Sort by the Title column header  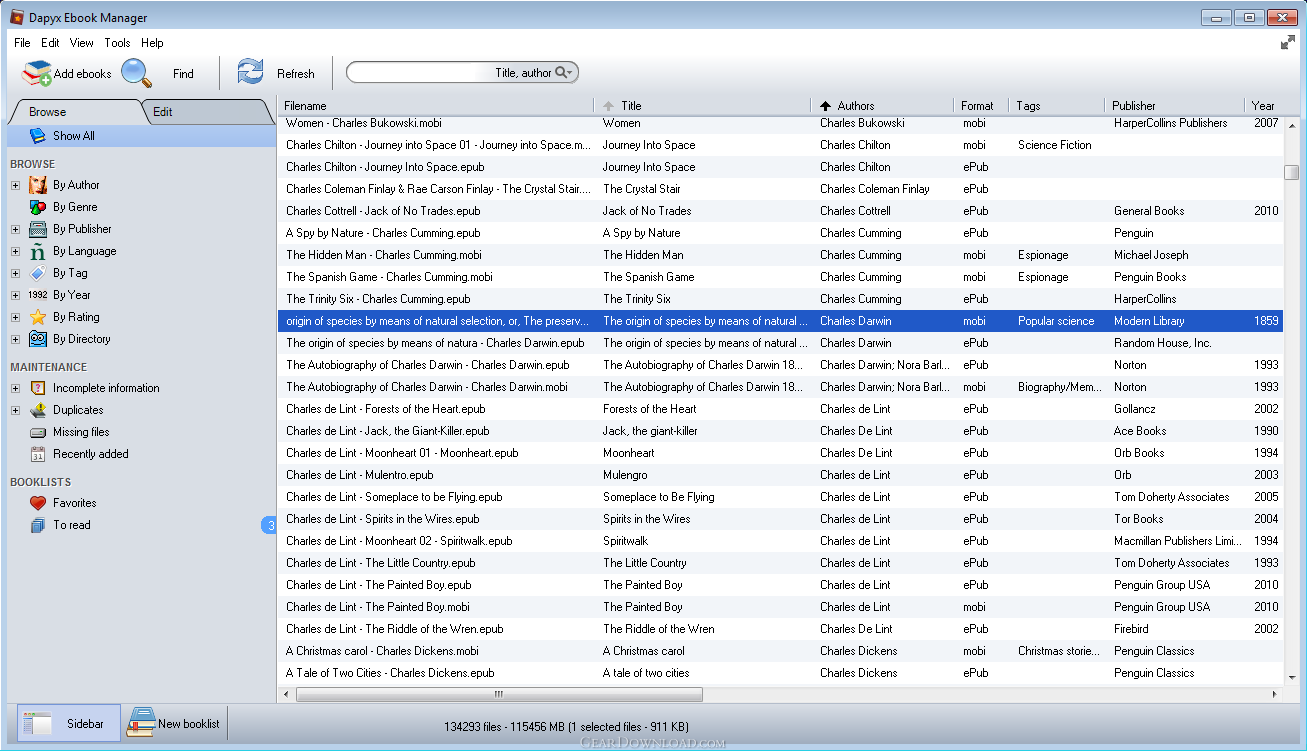pos(703,105)
